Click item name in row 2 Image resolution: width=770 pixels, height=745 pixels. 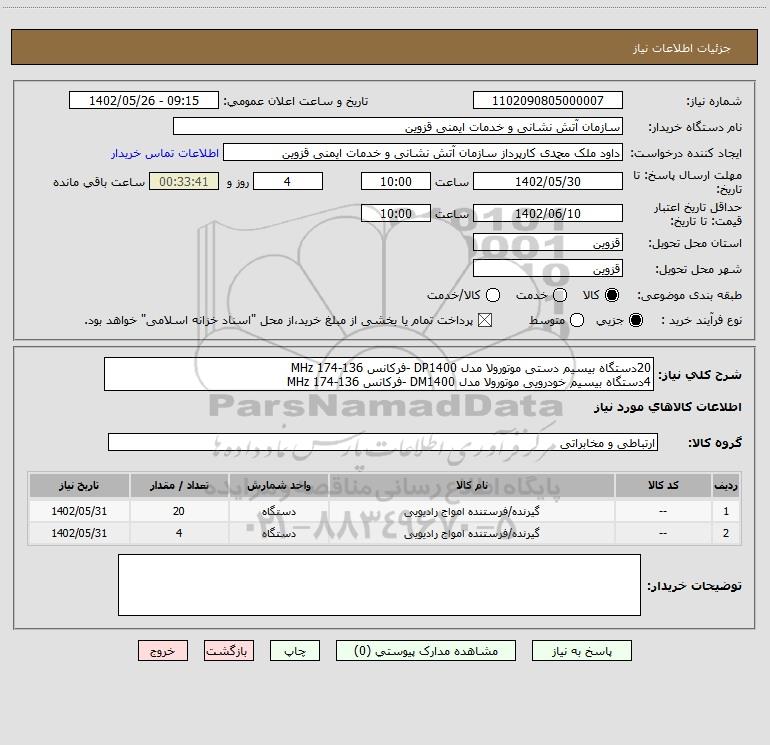471,533
